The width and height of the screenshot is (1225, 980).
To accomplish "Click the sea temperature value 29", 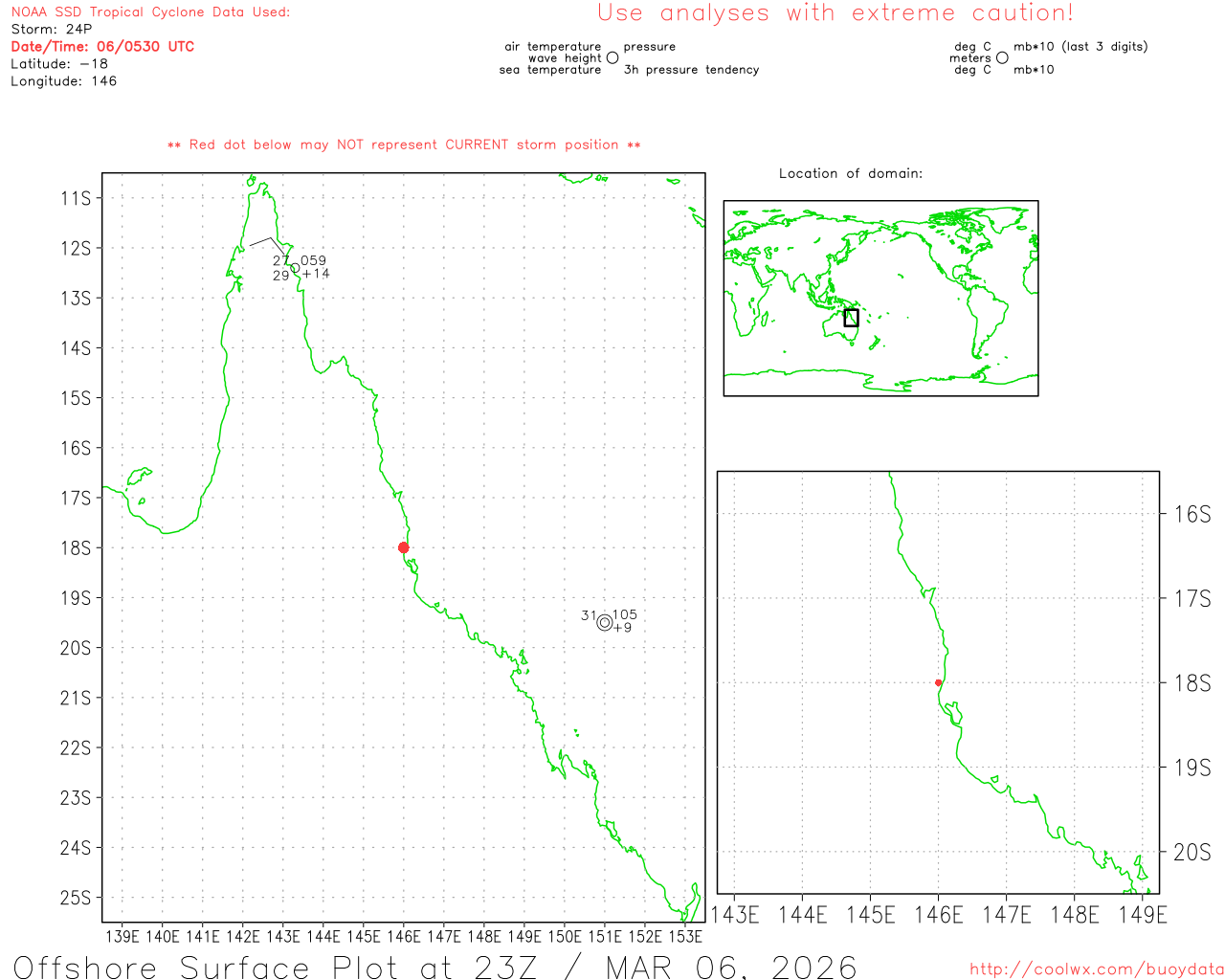I will coord(280,276).
